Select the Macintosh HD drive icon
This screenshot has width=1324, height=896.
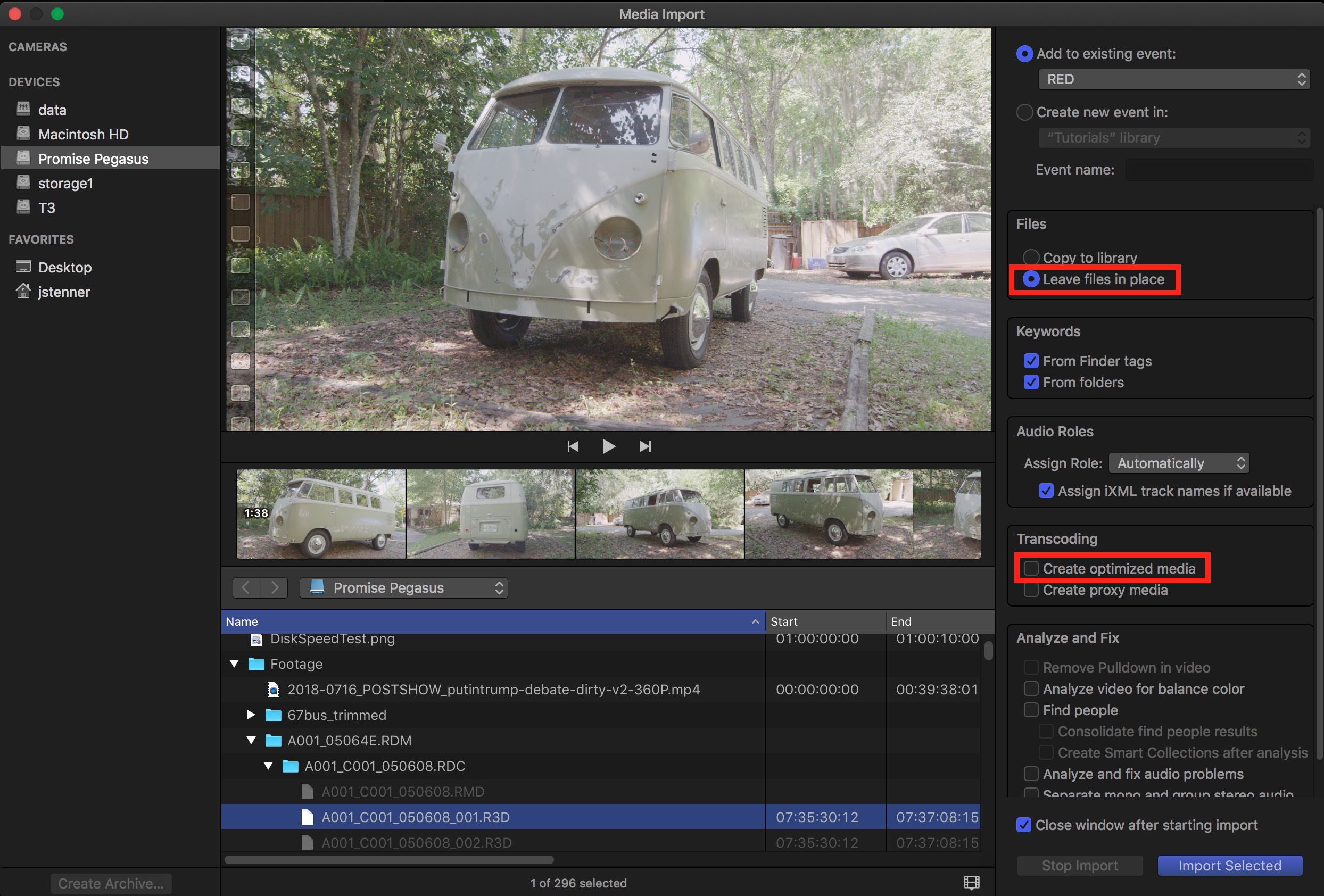(23, 134)
